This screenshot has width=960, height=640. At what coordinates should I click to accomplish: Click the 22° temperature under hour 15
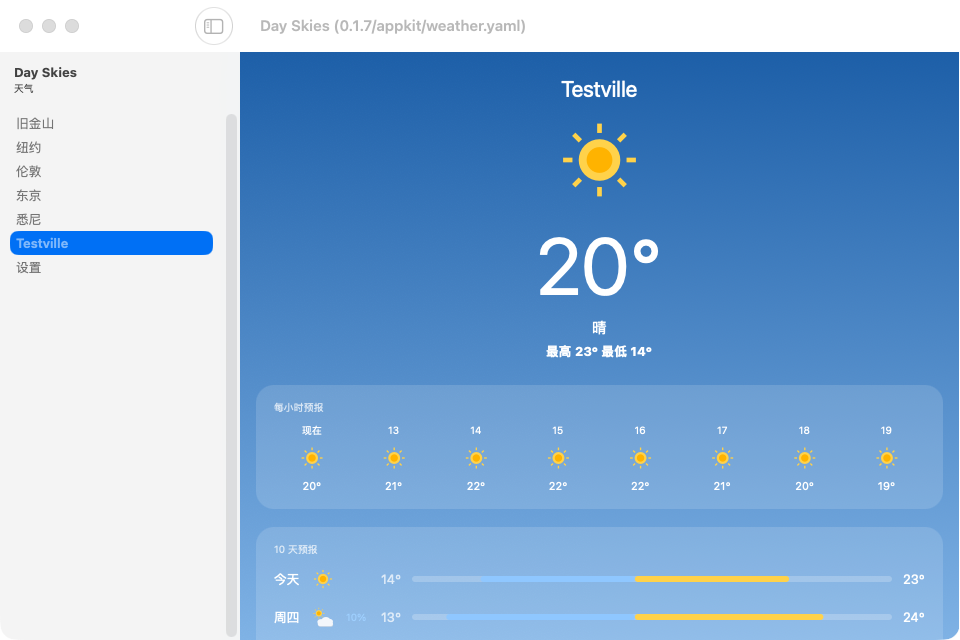(x=558, y=486)
